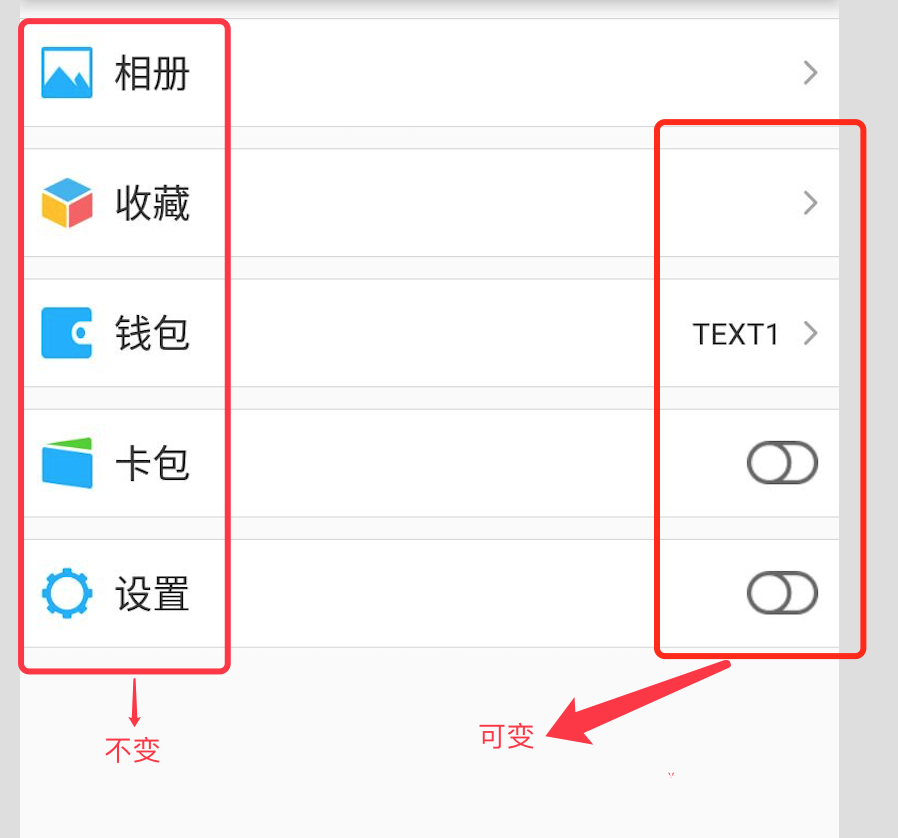The width and height of the screenshot is (898, 838).
Task: Click the large red arrow pointing to 可变
Action: click(638, 702)
